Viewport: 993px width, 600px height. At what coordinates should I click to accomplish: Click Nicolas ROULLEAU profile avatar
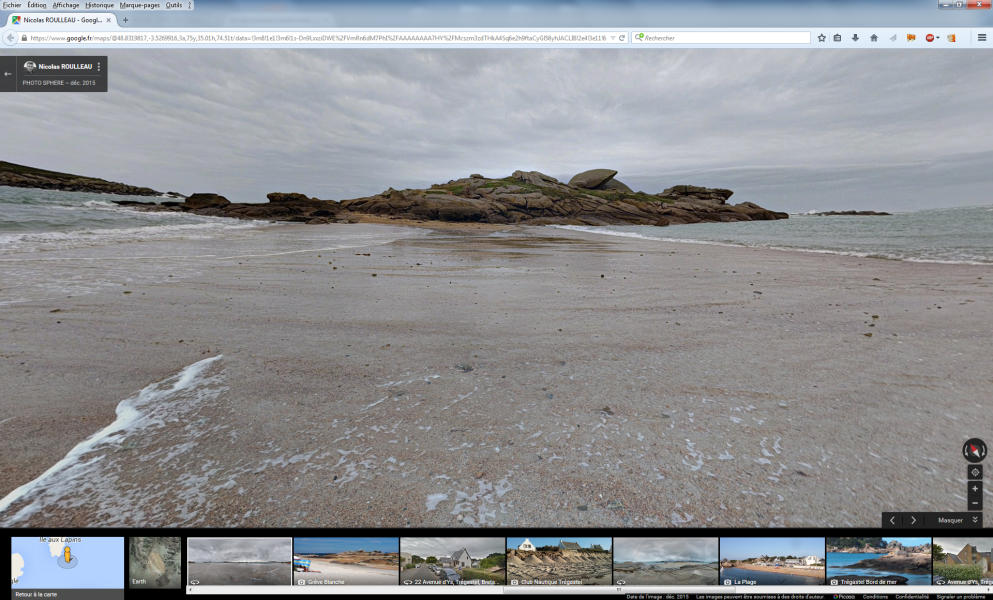[29, 67]
